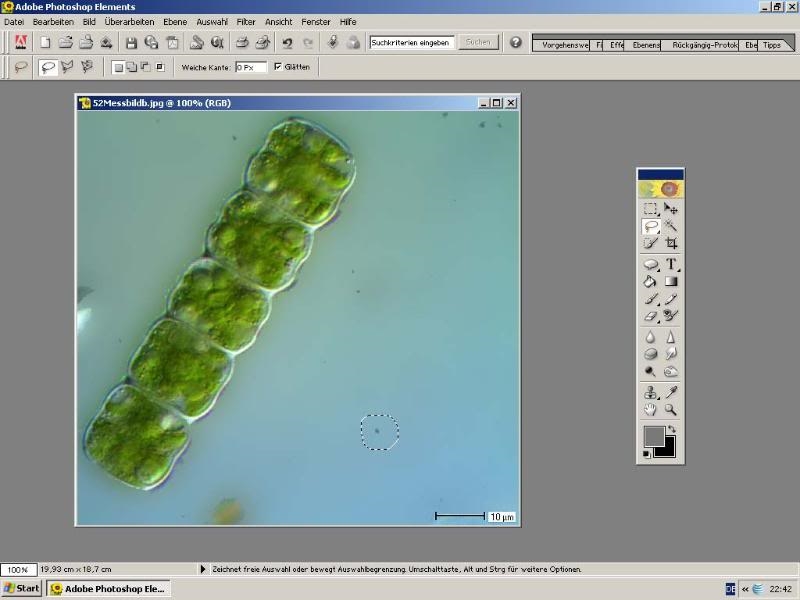Viewport: 800px width, 600px height.
Task: Click the foreground color swatch
Action: coord(654,436)
